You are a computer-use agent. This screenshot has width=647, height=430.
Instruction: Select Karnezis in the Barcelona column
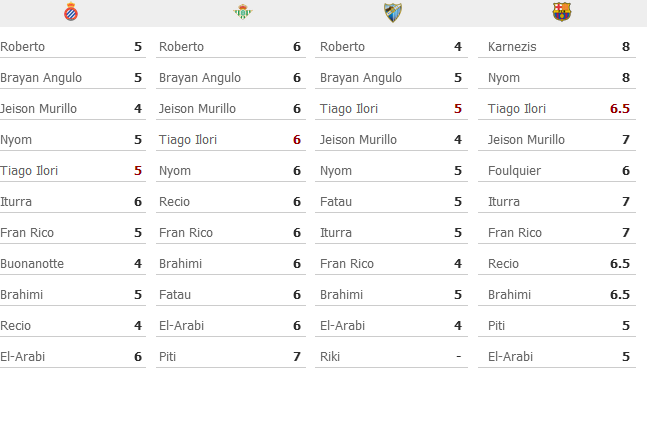(512, 47)
